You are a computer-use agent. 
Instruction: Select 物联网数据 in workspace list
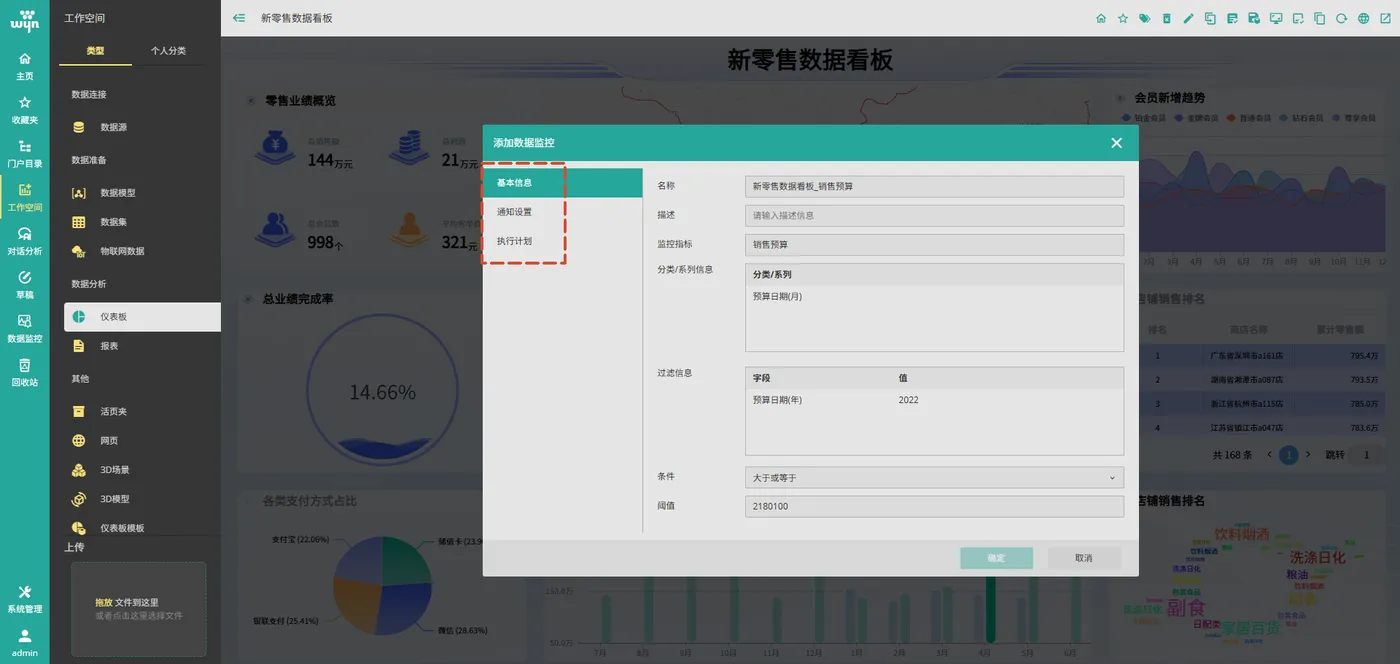(x=140, y=251)
